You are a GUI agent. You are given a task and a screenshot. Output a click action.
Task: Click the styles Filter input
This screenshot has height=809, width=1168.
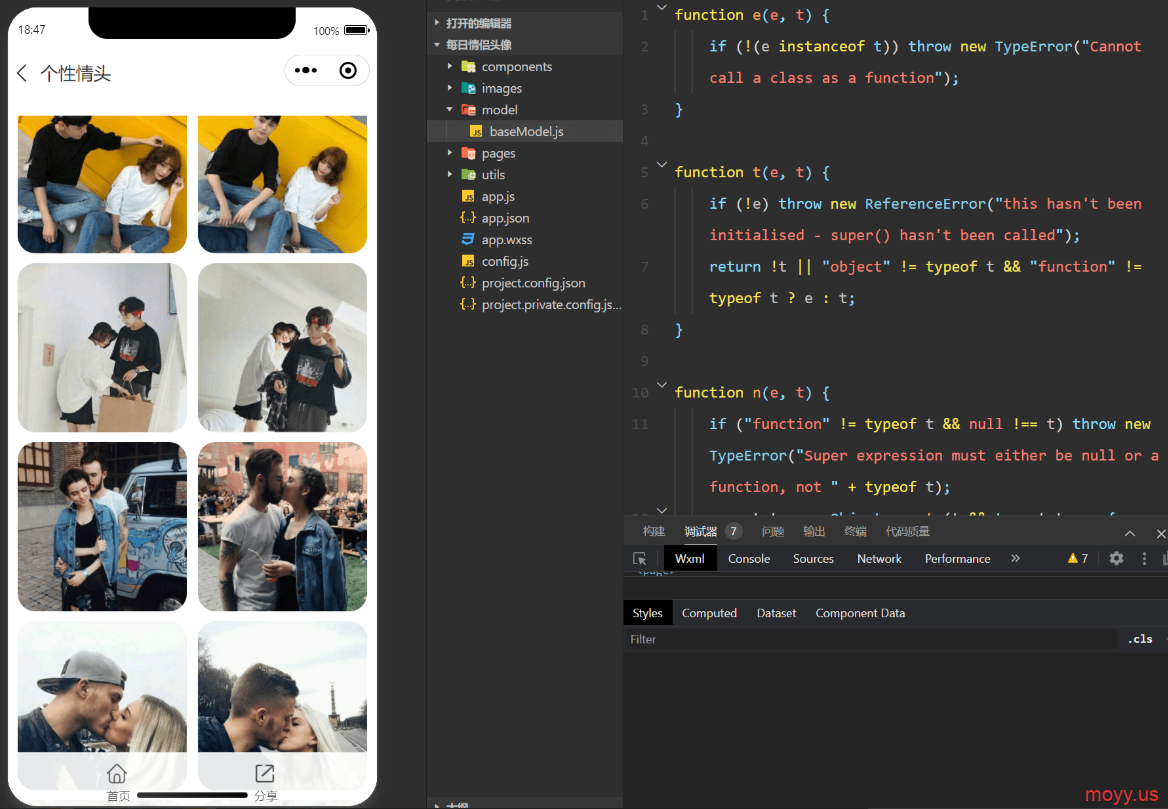[869, 639]
